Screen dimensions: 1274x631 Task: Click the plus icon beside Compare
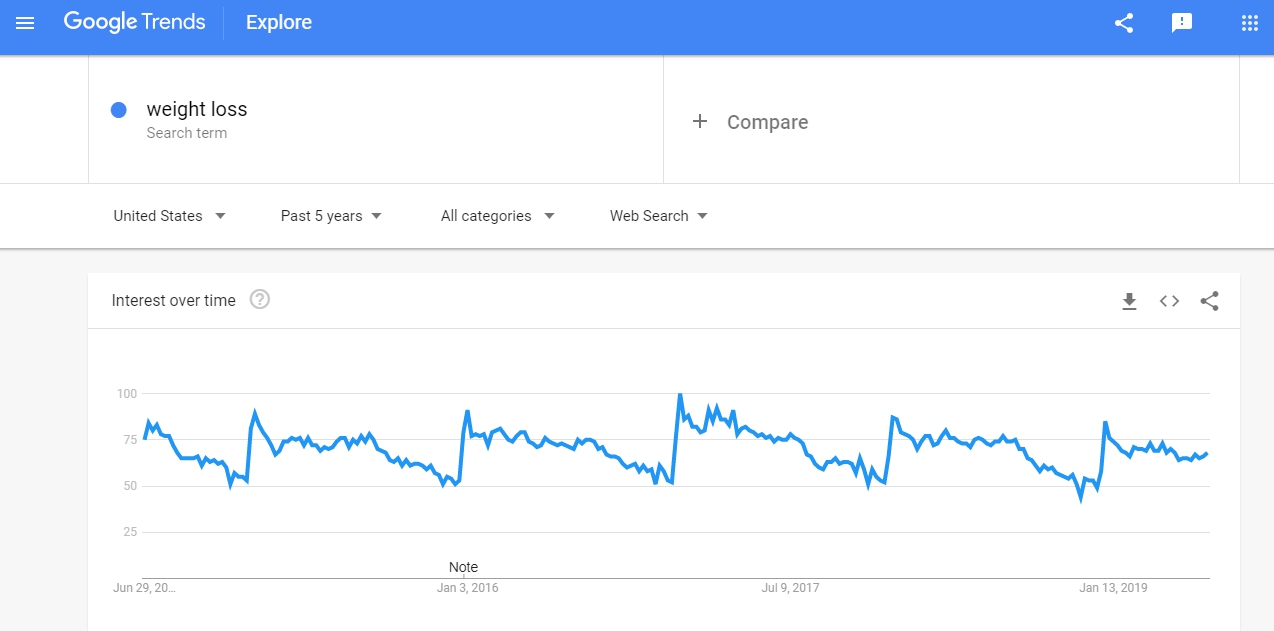point(700,121)
